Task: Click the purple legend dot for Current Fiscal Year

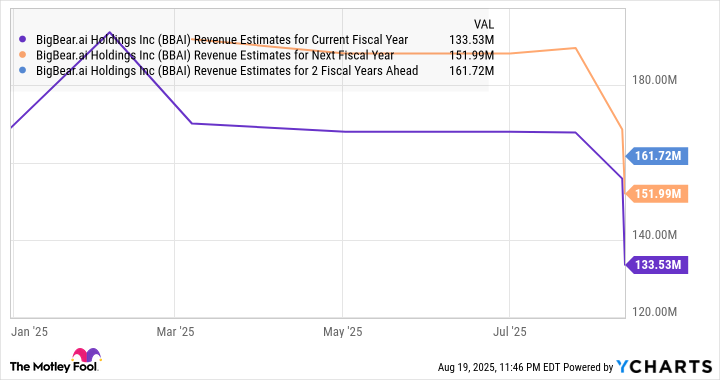Action: pos(23,39)
